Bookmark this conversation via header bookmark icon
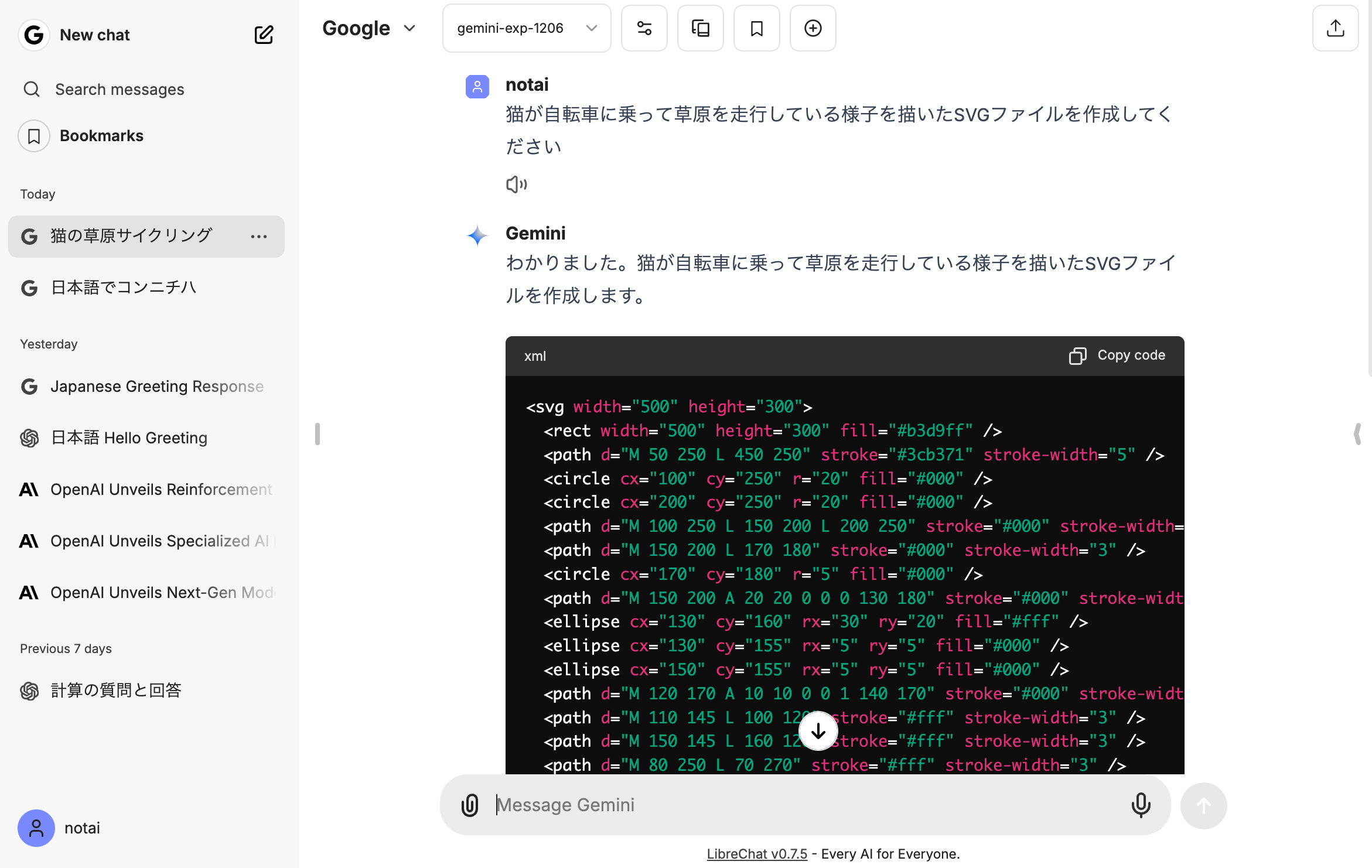The width and height of the screenshot is (1372, 868). (x=756, y=28)
